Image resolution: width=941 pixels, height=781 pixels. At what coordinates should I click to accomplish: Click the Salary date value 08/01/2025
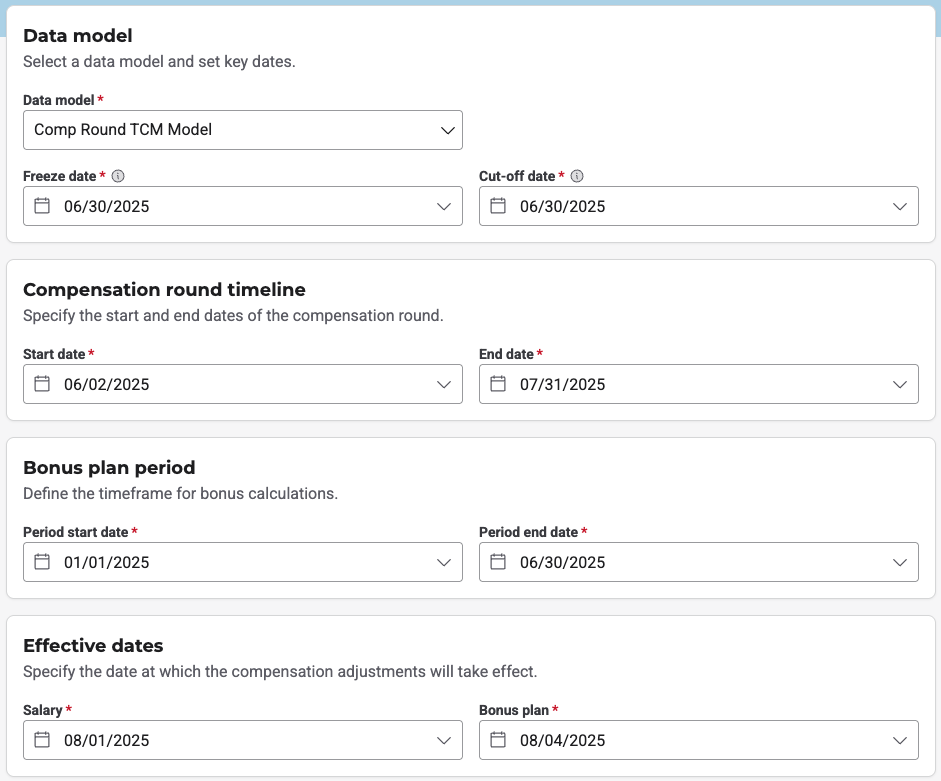(107, 741)
